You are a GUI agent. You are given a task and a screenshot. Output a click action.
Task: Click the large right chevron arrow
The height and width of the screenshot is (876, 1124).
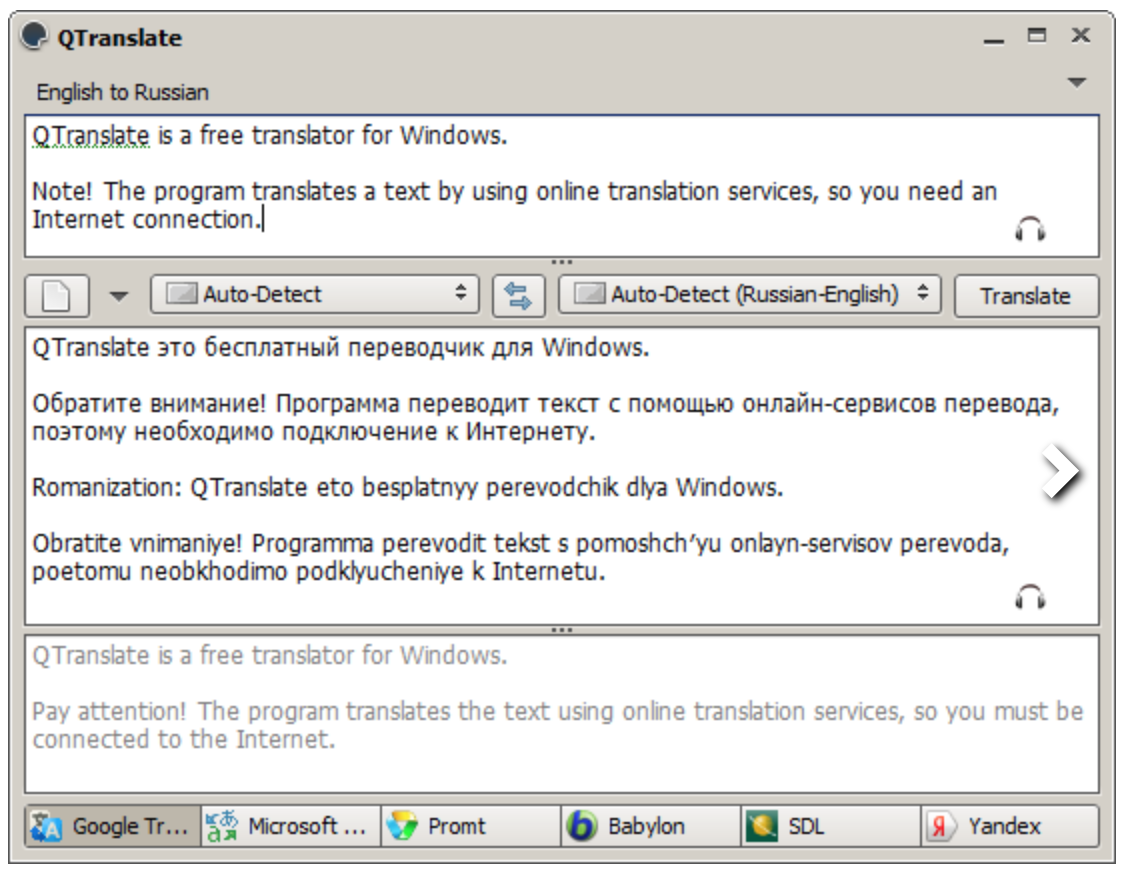point(1061,471)
